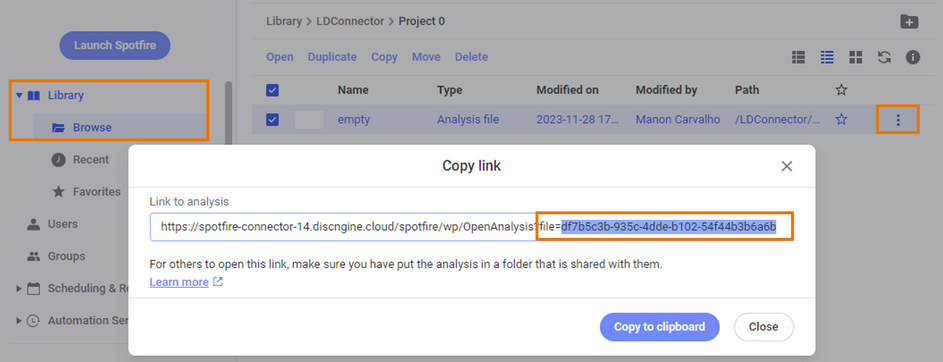This screenshot has height=362, width=943.
Task: Click the 2023-11-28 modified date cell
Action: coord(577,120)
